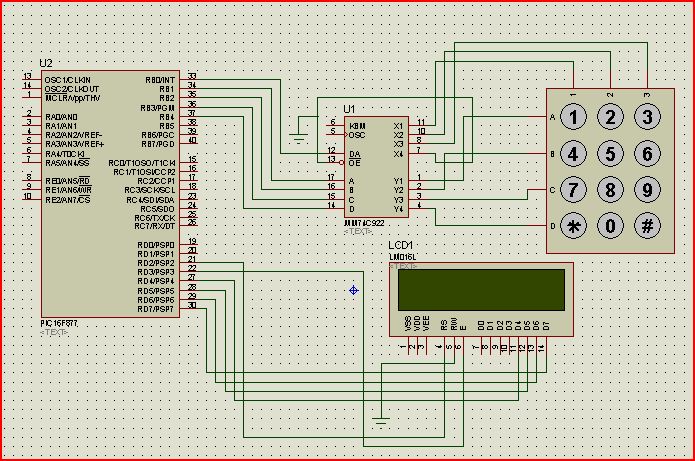Click the LCD1 component label
Screen dimensions: 695x461
click(401, 245)
